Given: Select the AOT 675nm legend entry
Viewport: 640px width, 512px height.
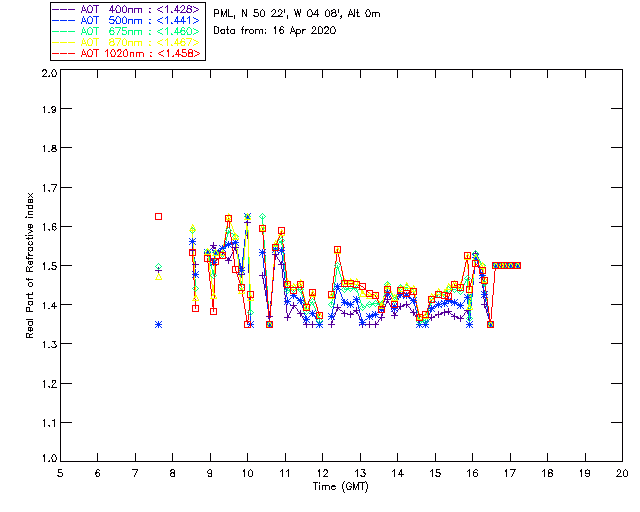Looking at the screenshot, I should coord(127,31).
